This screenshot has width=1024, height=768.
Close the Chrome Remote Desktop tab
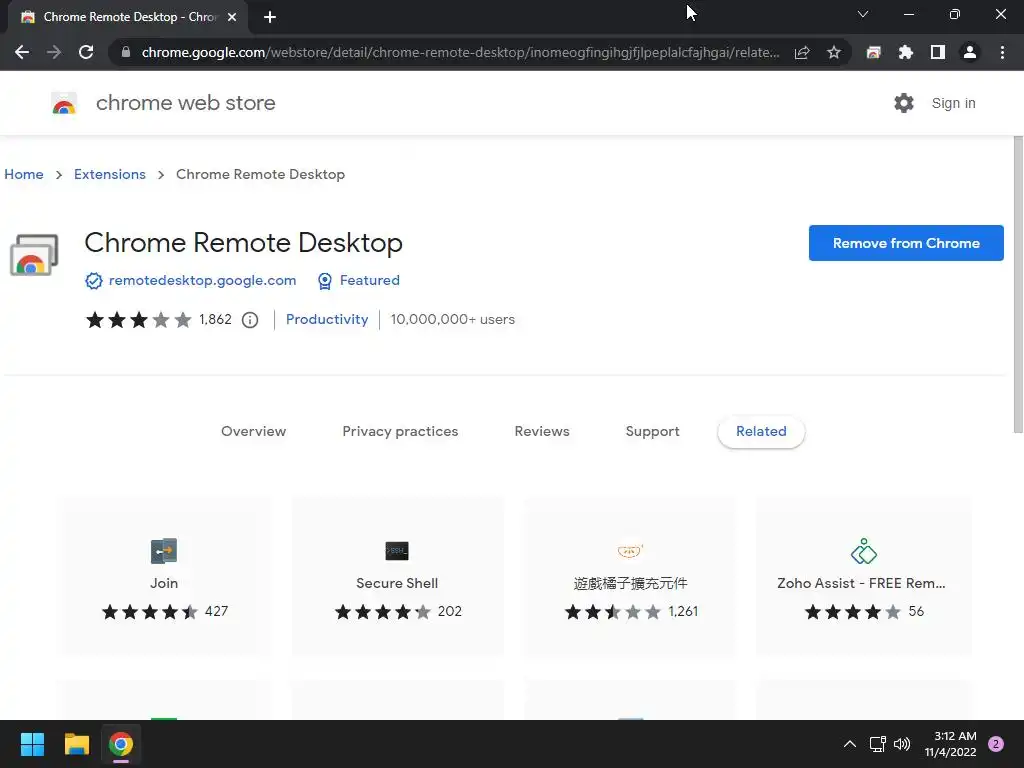pos(232,17)
